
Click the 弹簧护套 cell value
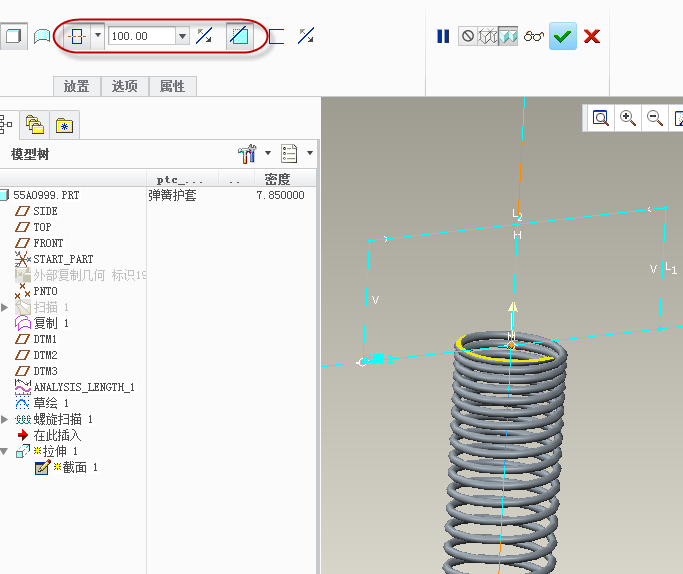pyautogui.click(x=172, y=195)
